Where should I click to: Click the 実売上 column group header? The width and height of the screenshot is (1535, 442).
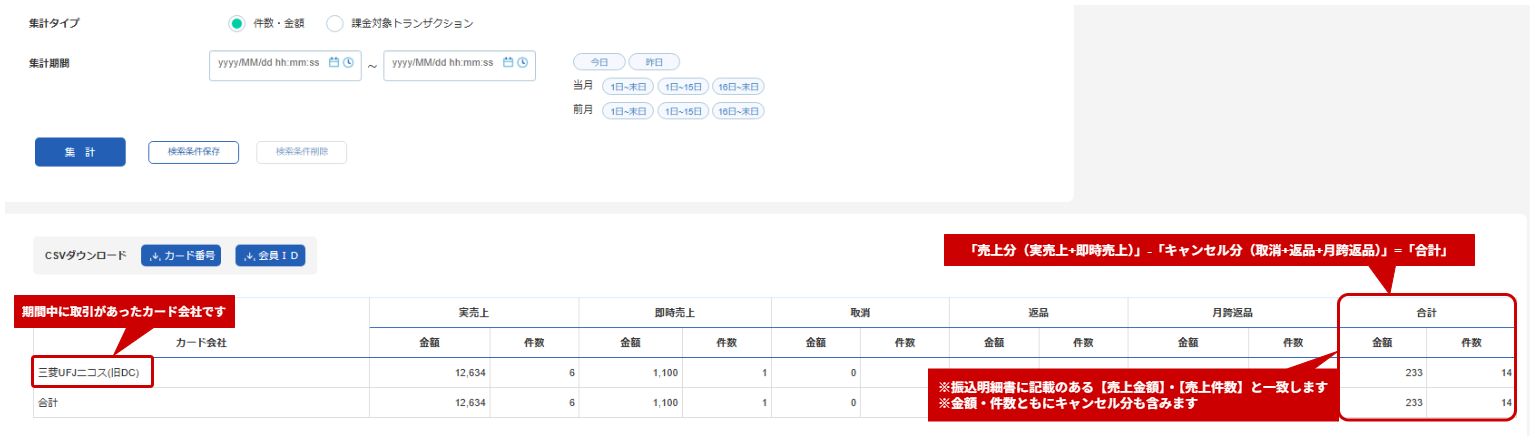point(474,312)
